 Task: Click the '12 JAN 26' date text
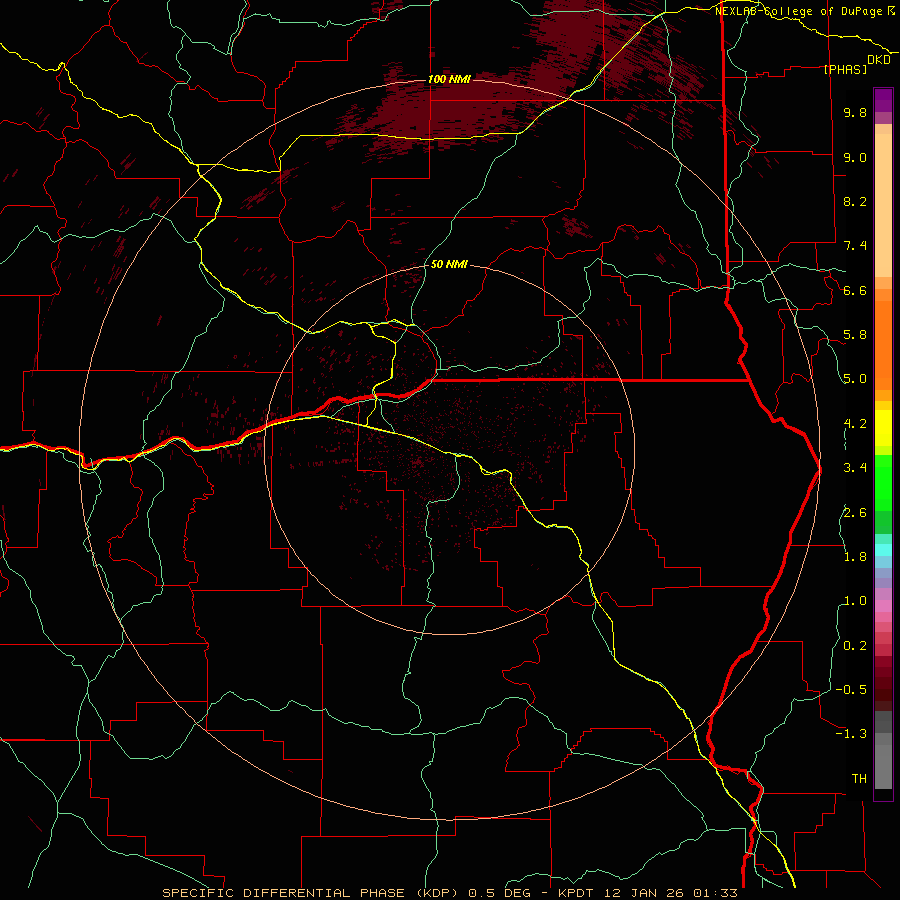point(645,893)
